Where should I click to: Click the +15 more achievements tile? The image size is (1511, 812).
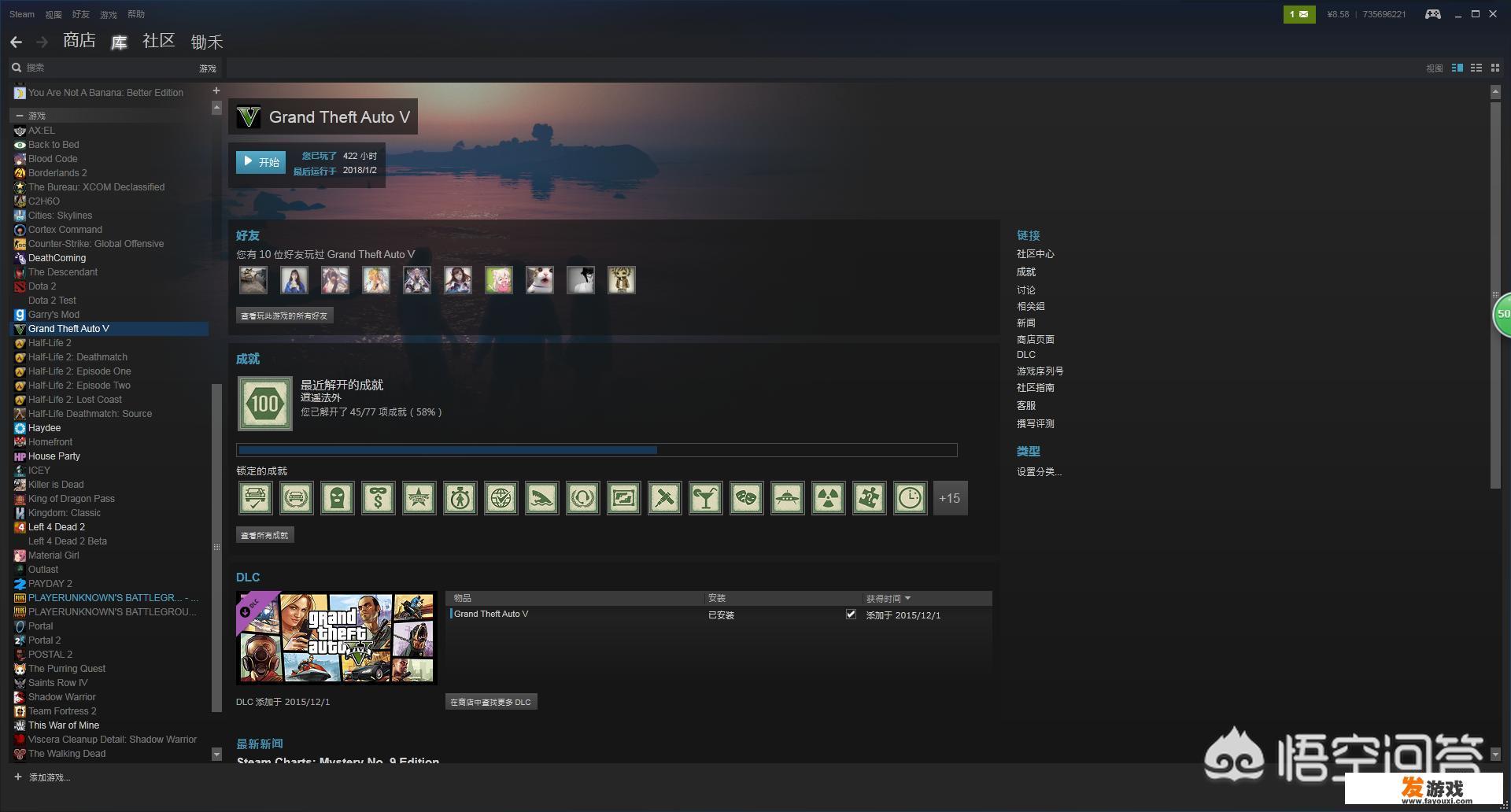click(x=951, y=498)
